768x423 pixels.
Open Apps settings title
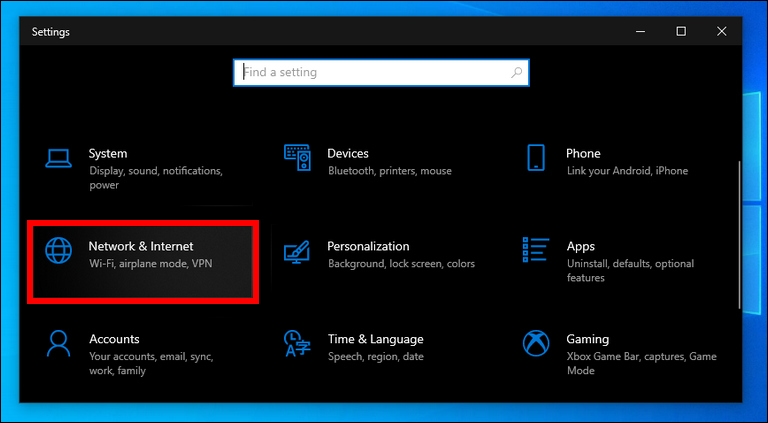pos(581,246)
